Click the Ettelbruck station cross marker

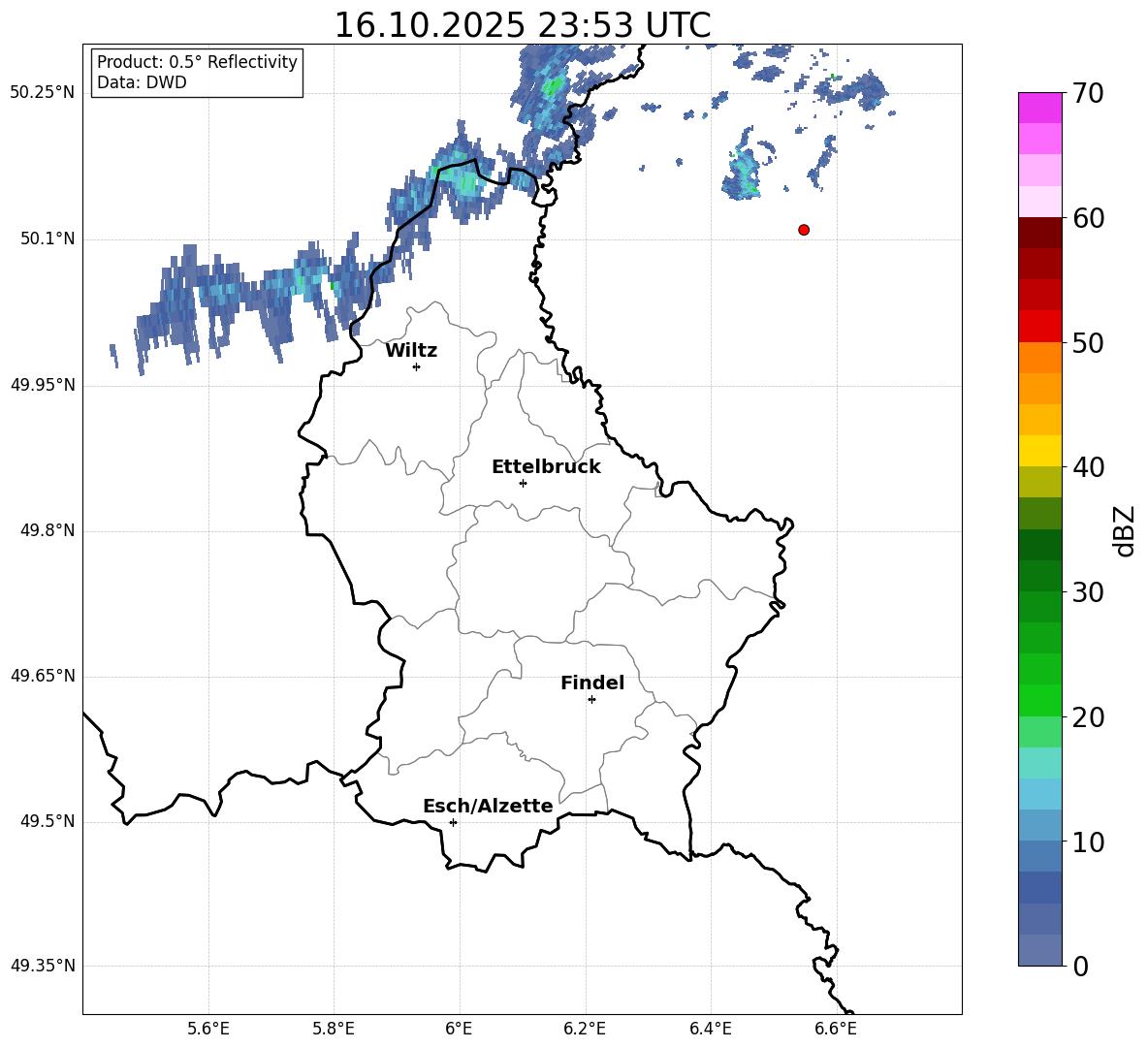click(523, 483)
